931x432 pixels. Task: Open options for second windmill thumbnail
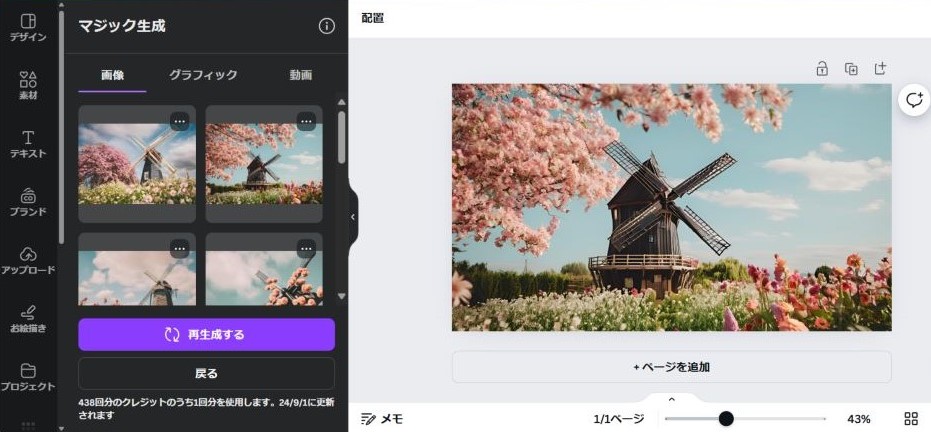tap(306, 121)
